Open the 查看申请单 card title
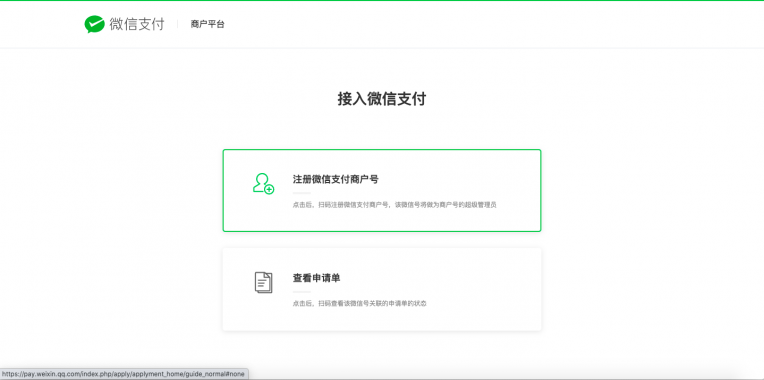 (x=316, y=278)
